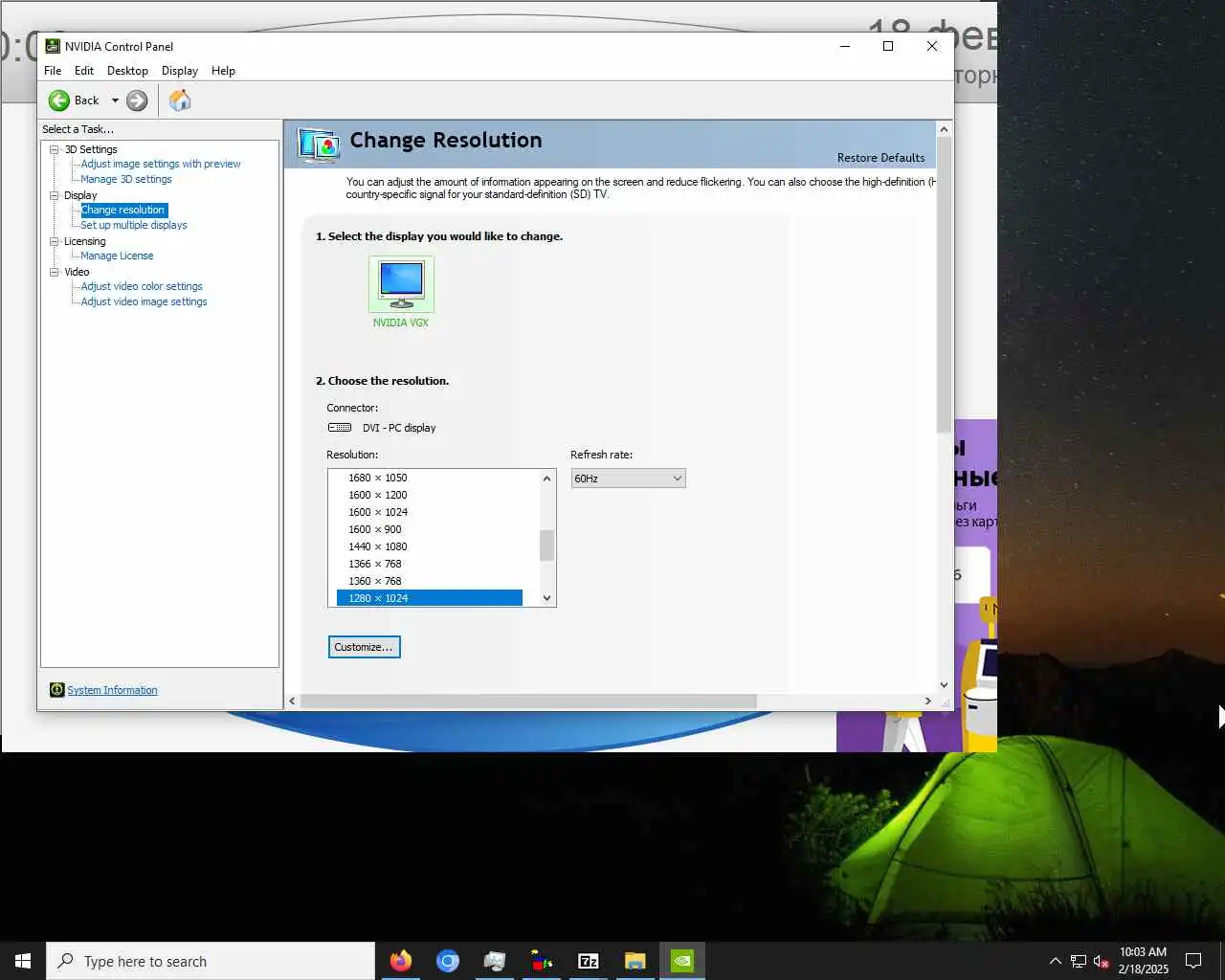The width and height of the screenshot is (1225, 980).
Task: Click the DVI connector icon
Action: (x=340, y=428)
